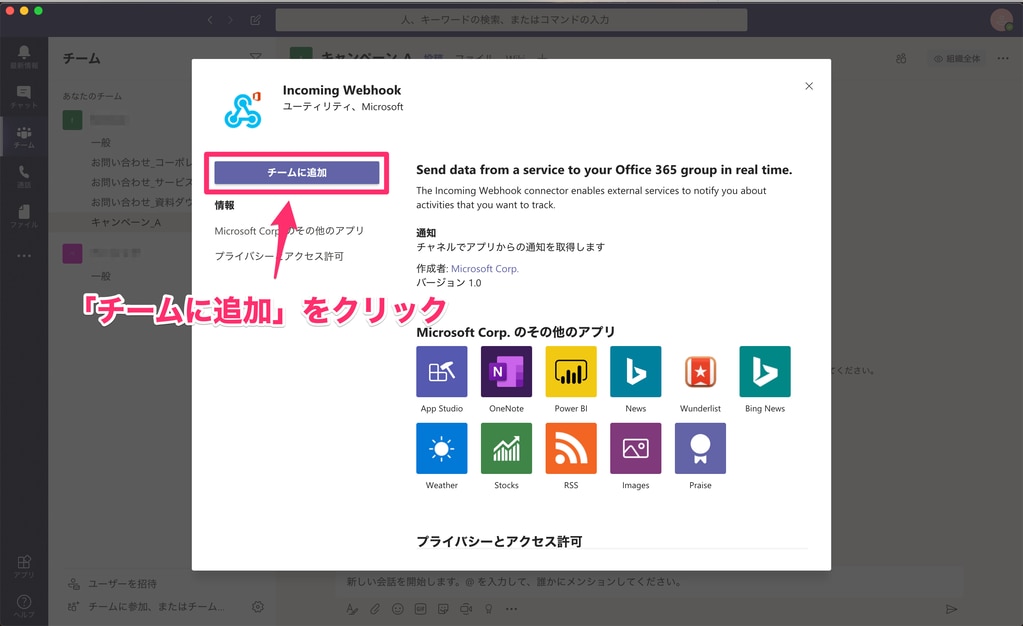This screenshot has width=1023, height=626.
Task: Open Files in the Teams sidebar
Action: pyautogui.click(x=23, y=216)
